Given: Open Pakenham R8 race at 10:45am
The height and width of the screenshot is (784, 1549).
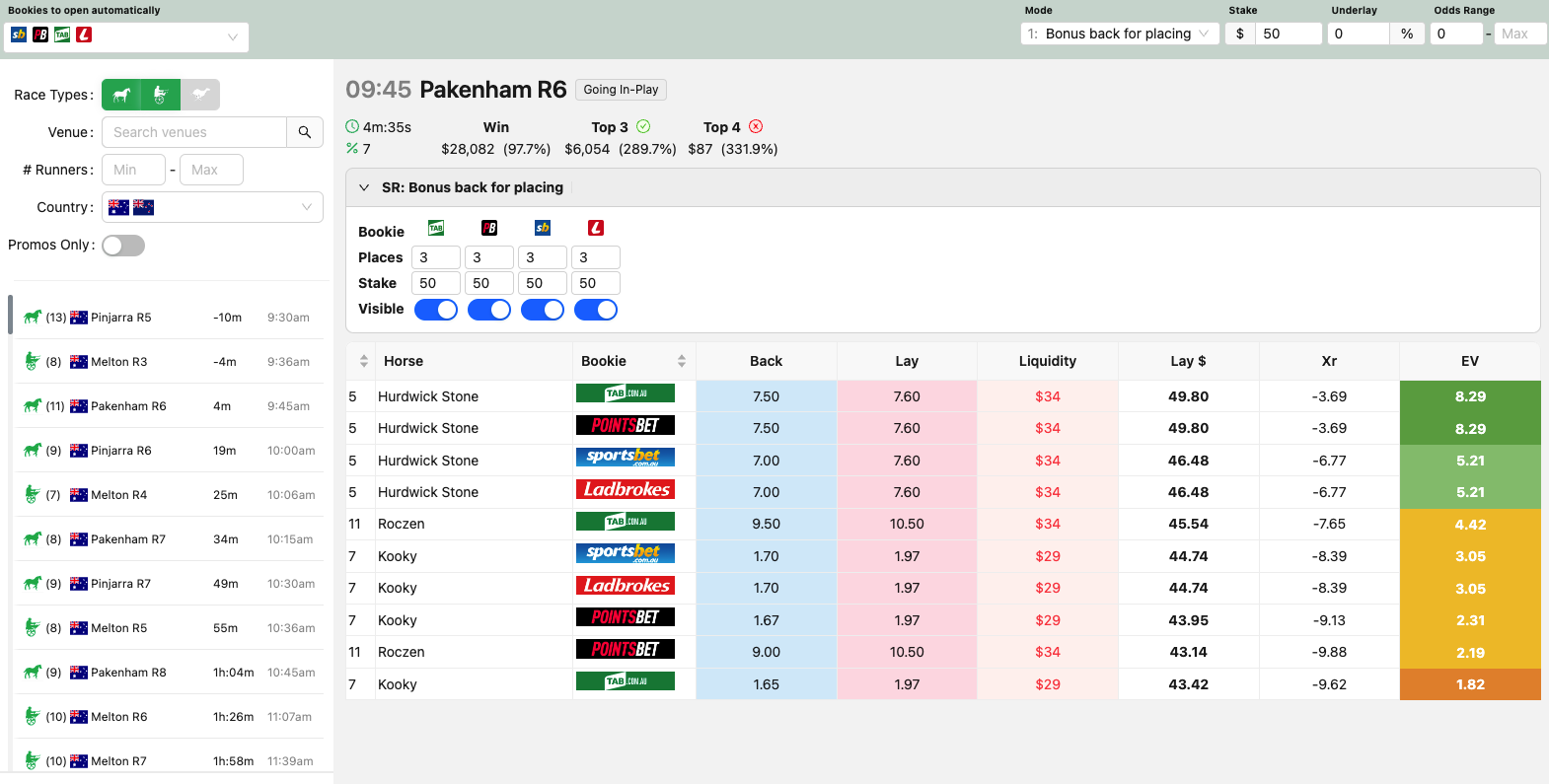Looking at the screenshot, I should coord(170,673).
